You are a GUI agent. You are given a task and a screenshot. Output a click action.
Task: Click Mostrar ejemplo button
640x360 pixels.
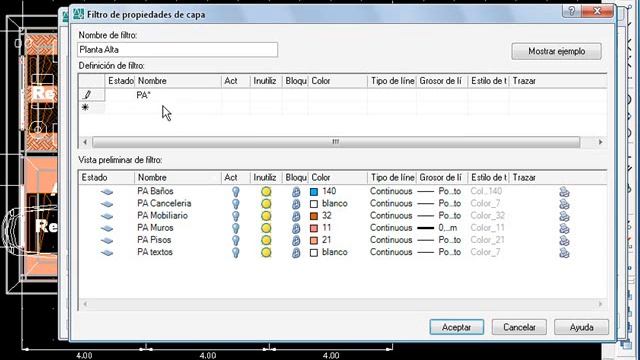[x=557, y=51]
